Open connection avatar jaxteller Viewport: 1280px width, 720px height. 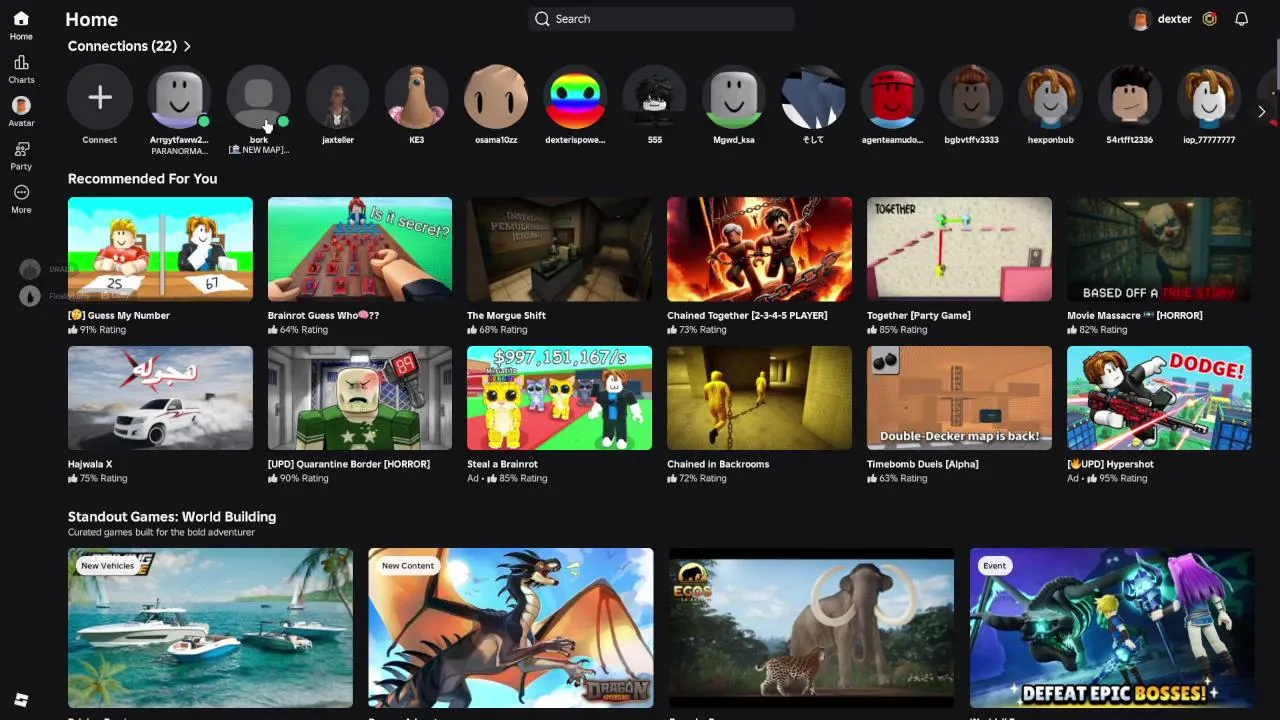click(x=338, y=97)
